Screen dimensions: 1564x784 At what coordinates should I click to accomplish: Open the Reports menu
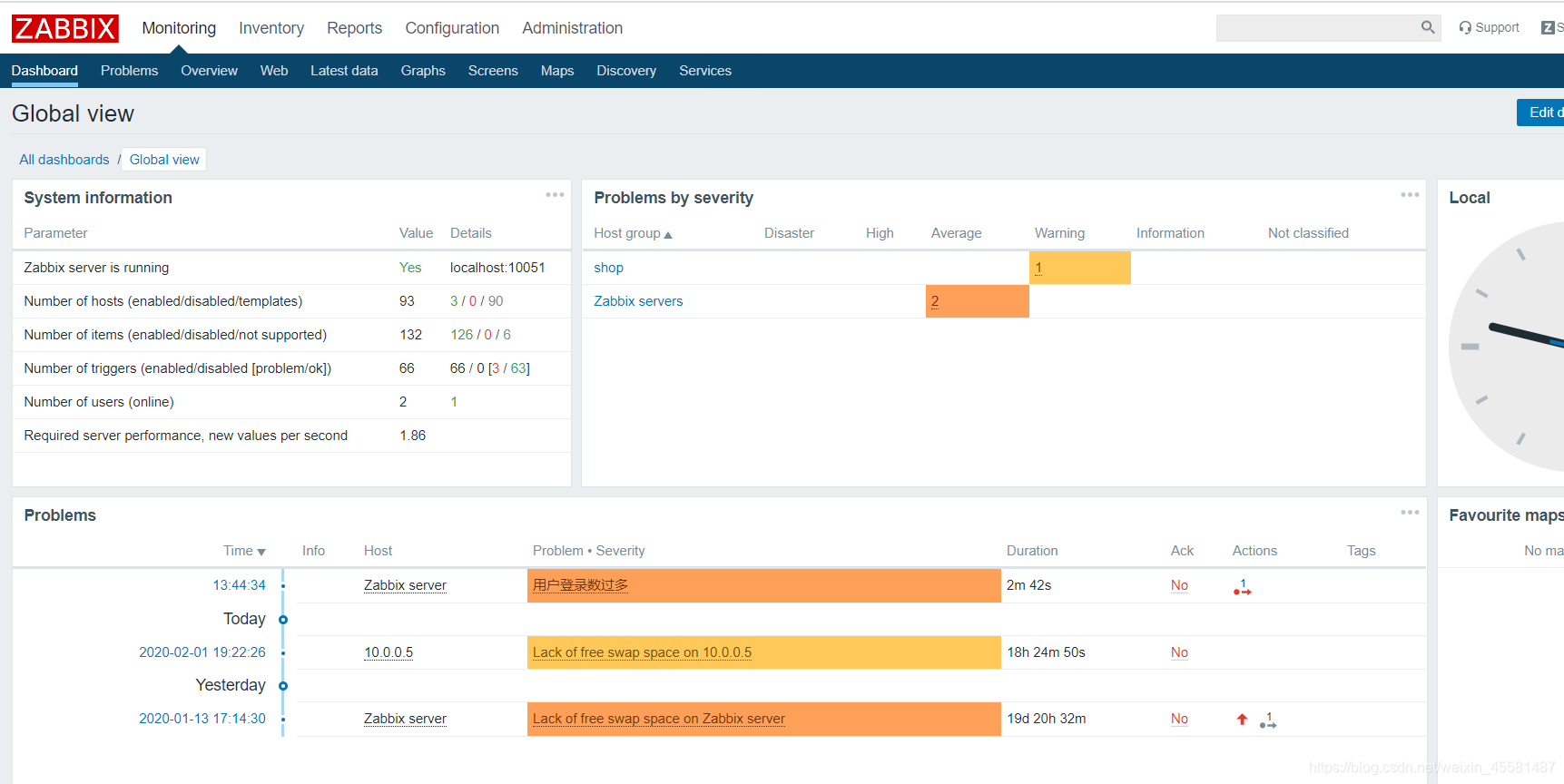click(354, 28)
